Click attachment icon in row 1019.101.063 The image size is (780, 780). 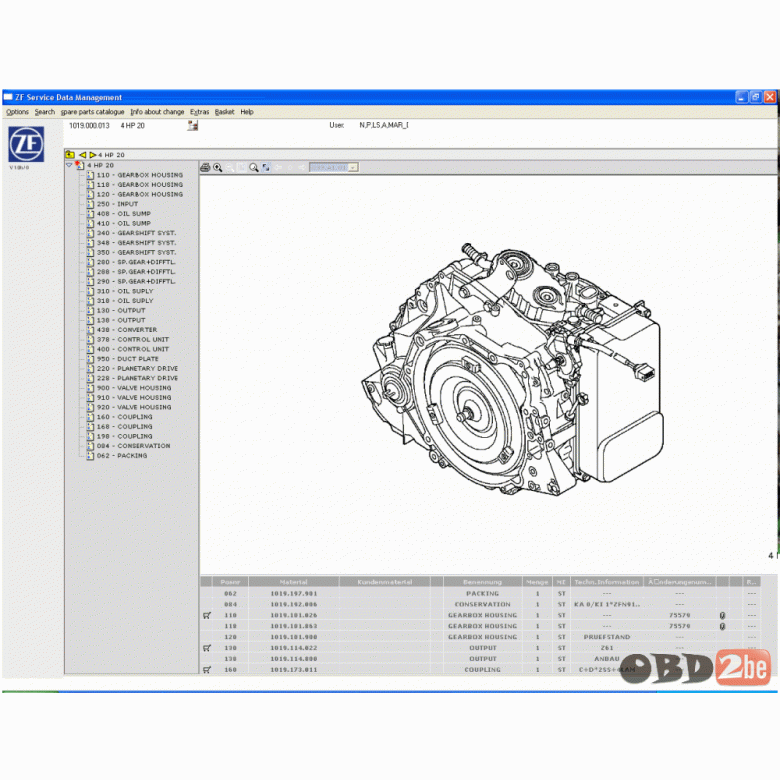(x=722, y=626)
